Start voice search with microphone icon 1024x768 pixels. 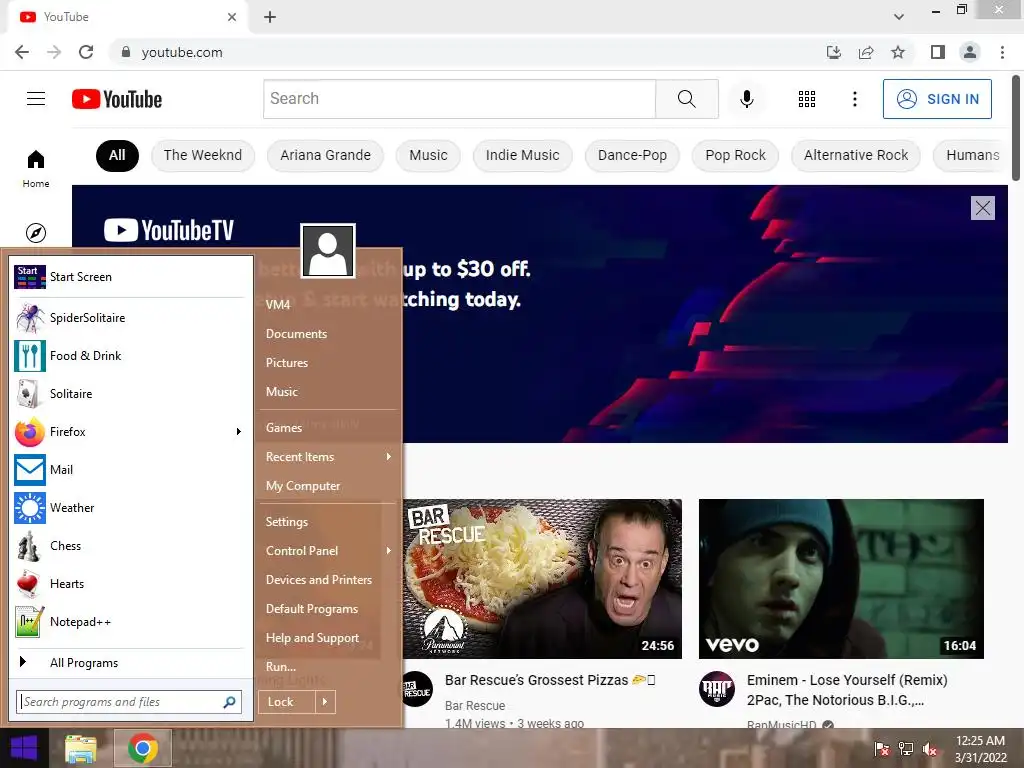click(746, 99)
